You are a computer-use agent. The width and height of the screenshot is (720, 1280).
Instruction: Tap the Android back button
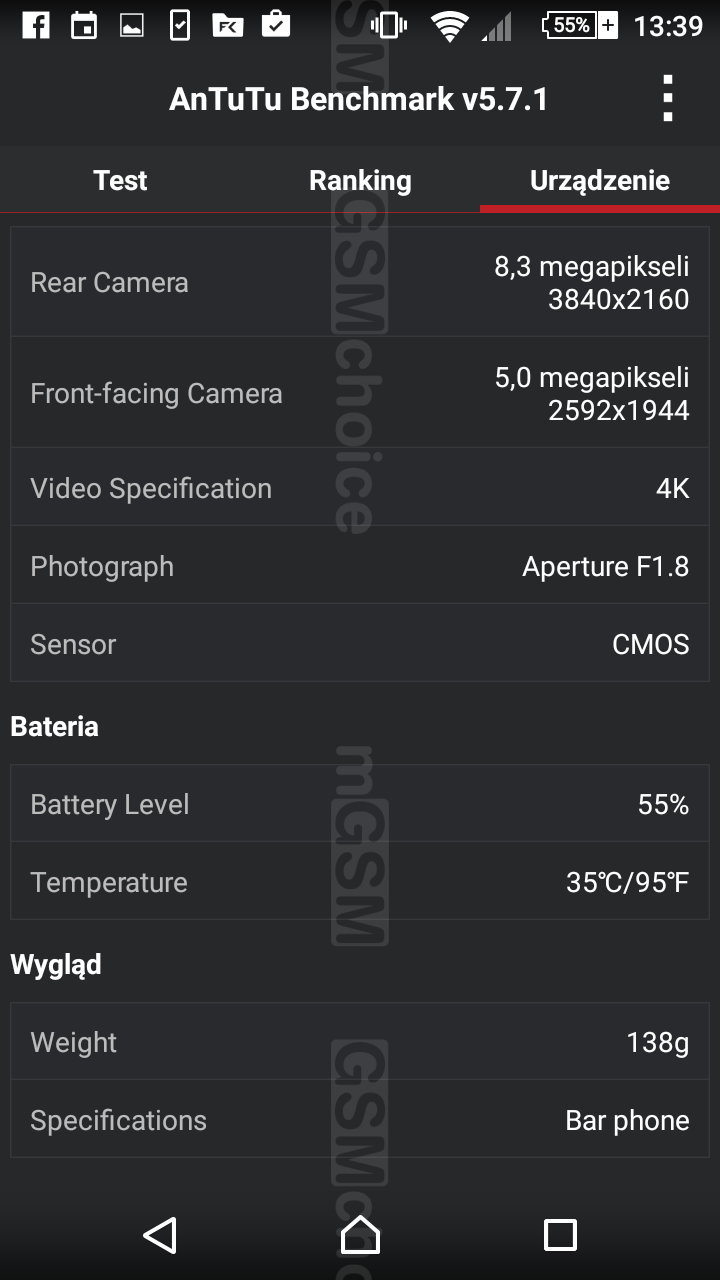pyautogui.click(x=160, y=1235)
